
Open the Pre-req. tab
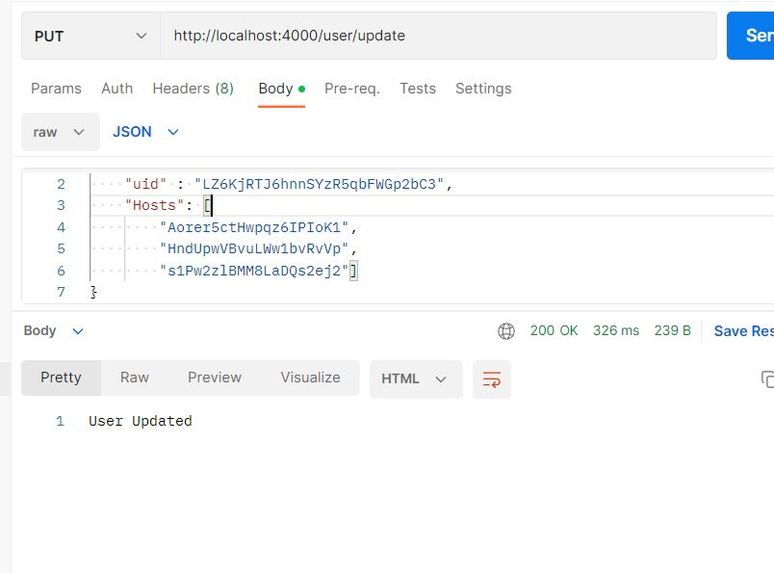click(x=352, y=88)
